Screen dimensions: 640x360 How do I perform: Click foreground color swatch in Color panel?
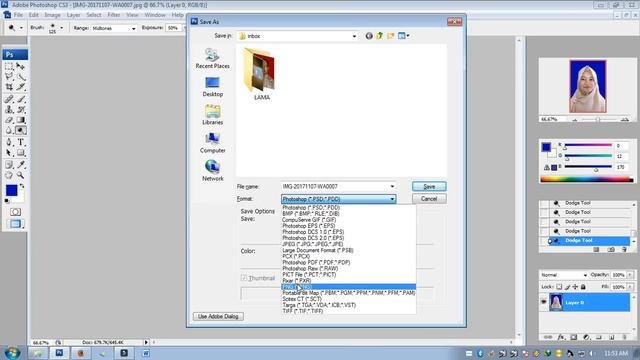point(546,147)
